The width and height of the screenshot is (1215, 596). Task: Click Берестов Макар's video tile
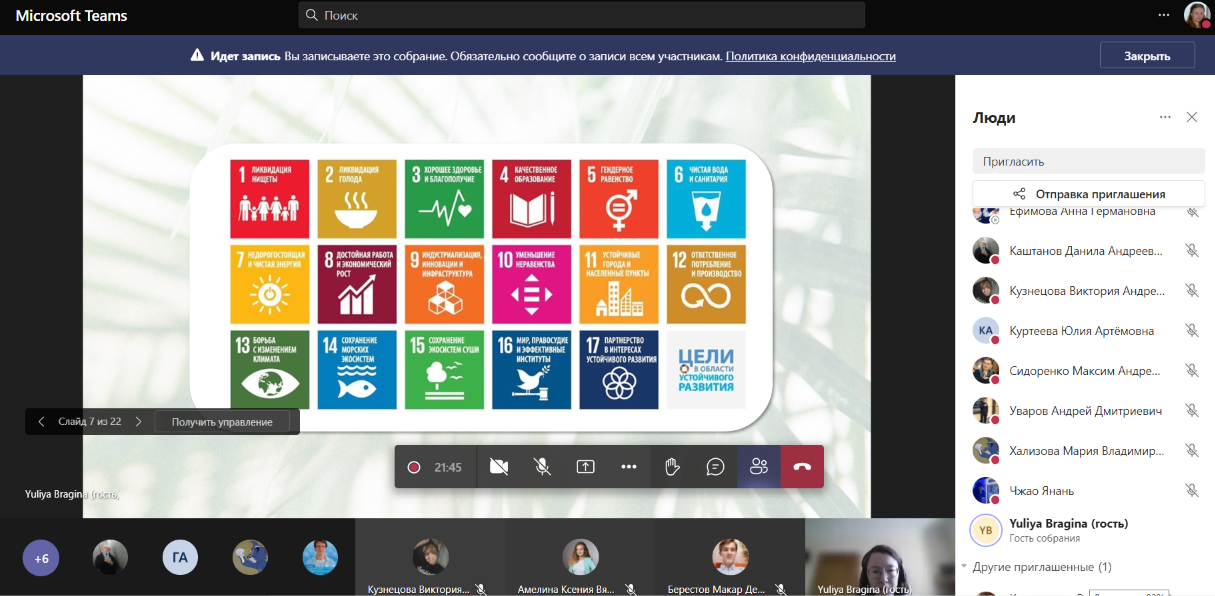click(730, 557)
